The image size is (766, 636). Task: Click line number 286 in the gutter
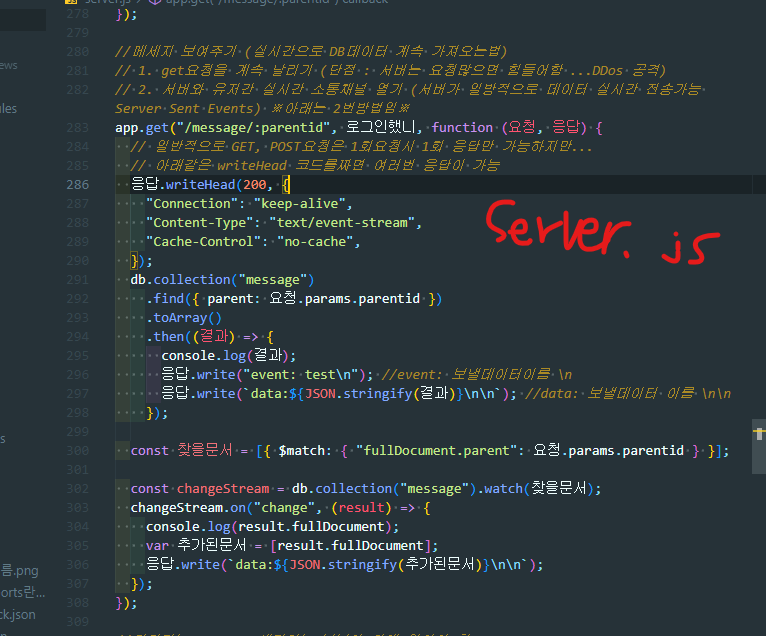coord(78,185)
